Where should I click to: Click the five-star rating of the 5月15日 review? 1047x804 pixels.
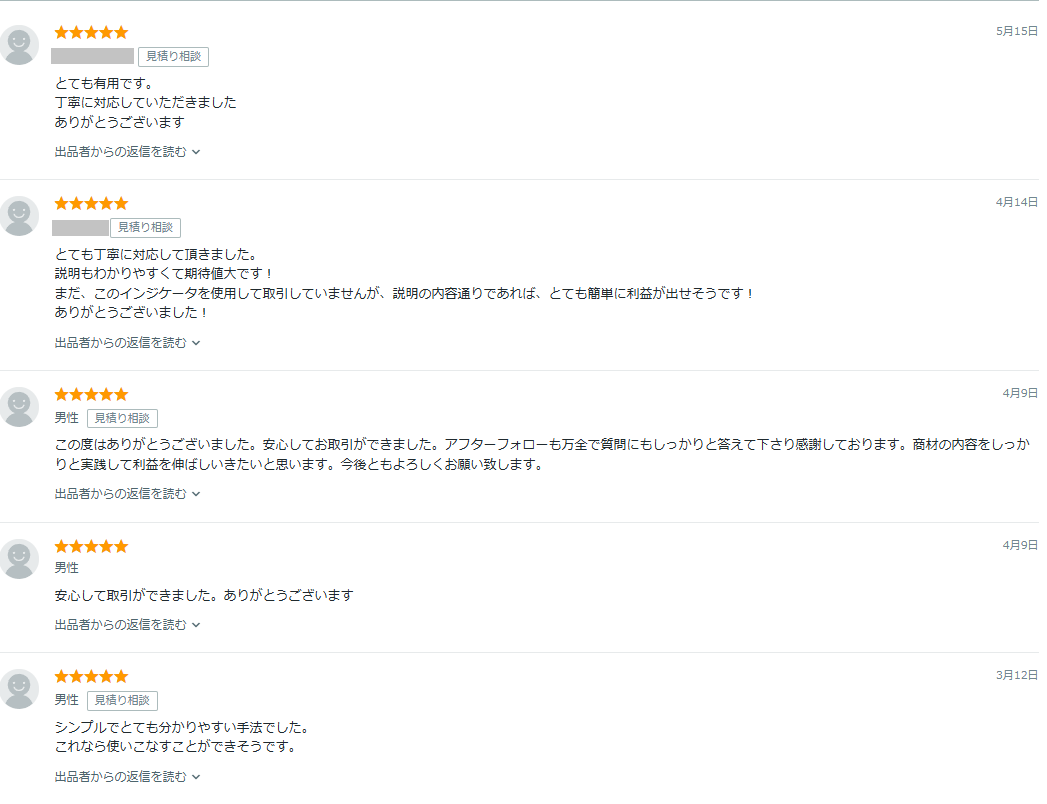pos(91,32)
